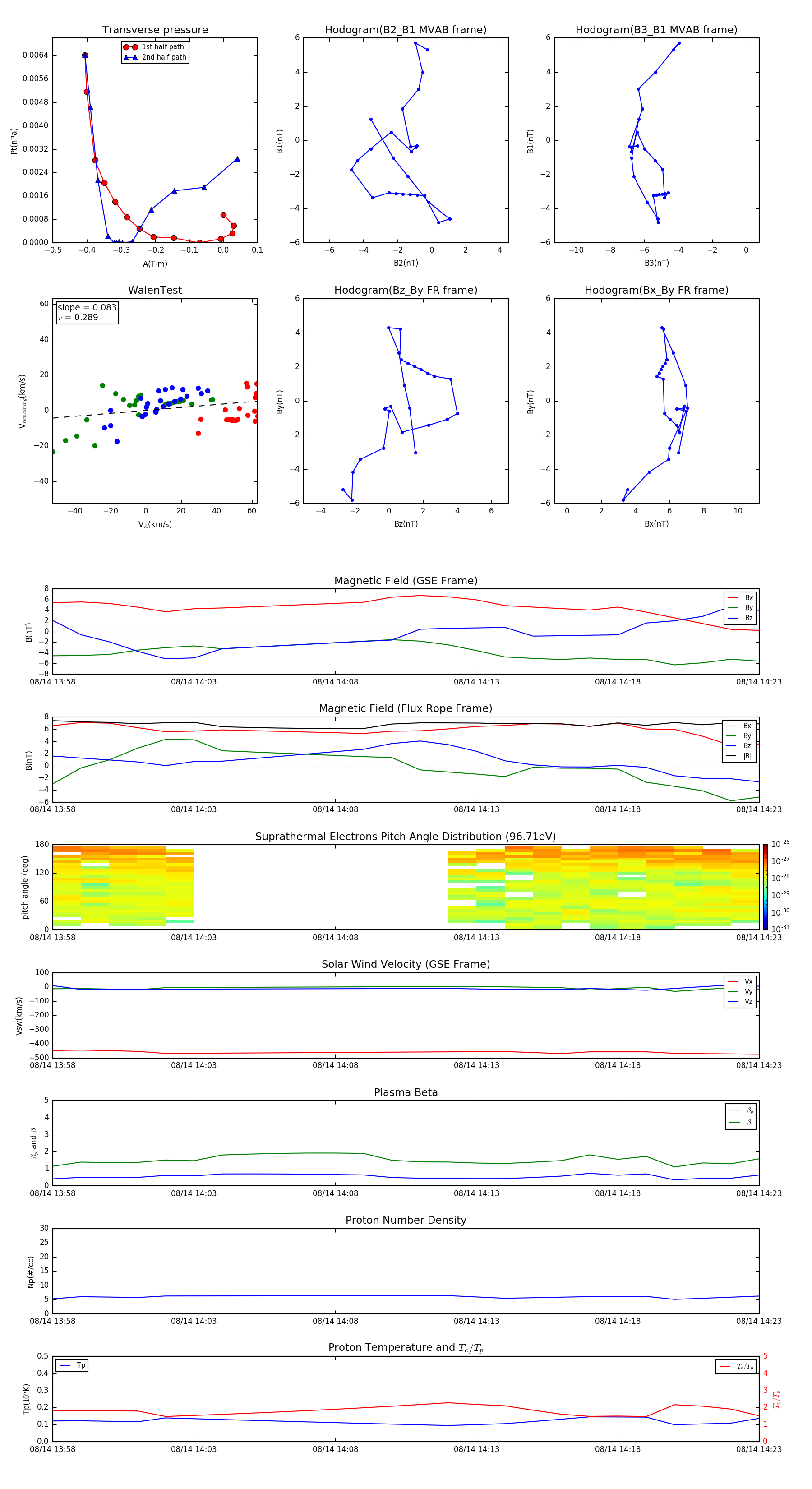Click the 'A(T·m)' x-axis label
812x1489 pixels.
coord(155,264)
